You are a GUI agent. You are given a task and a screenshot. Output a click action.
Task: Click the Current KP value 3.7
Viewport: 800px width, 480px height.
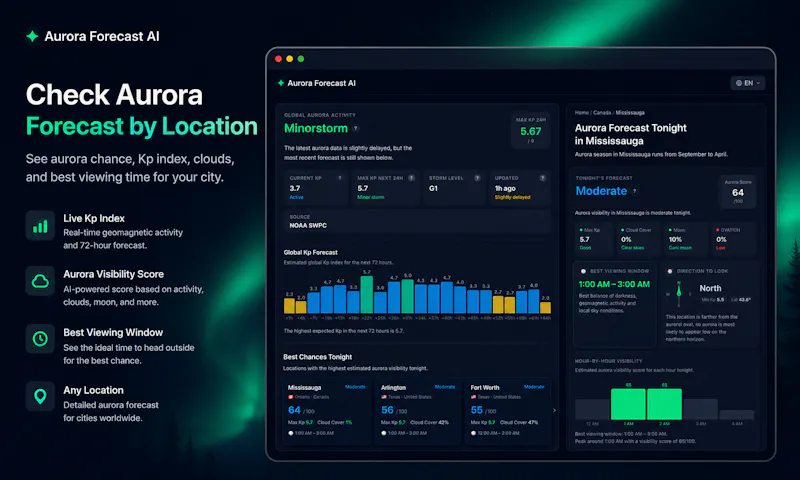coord(295,188)
